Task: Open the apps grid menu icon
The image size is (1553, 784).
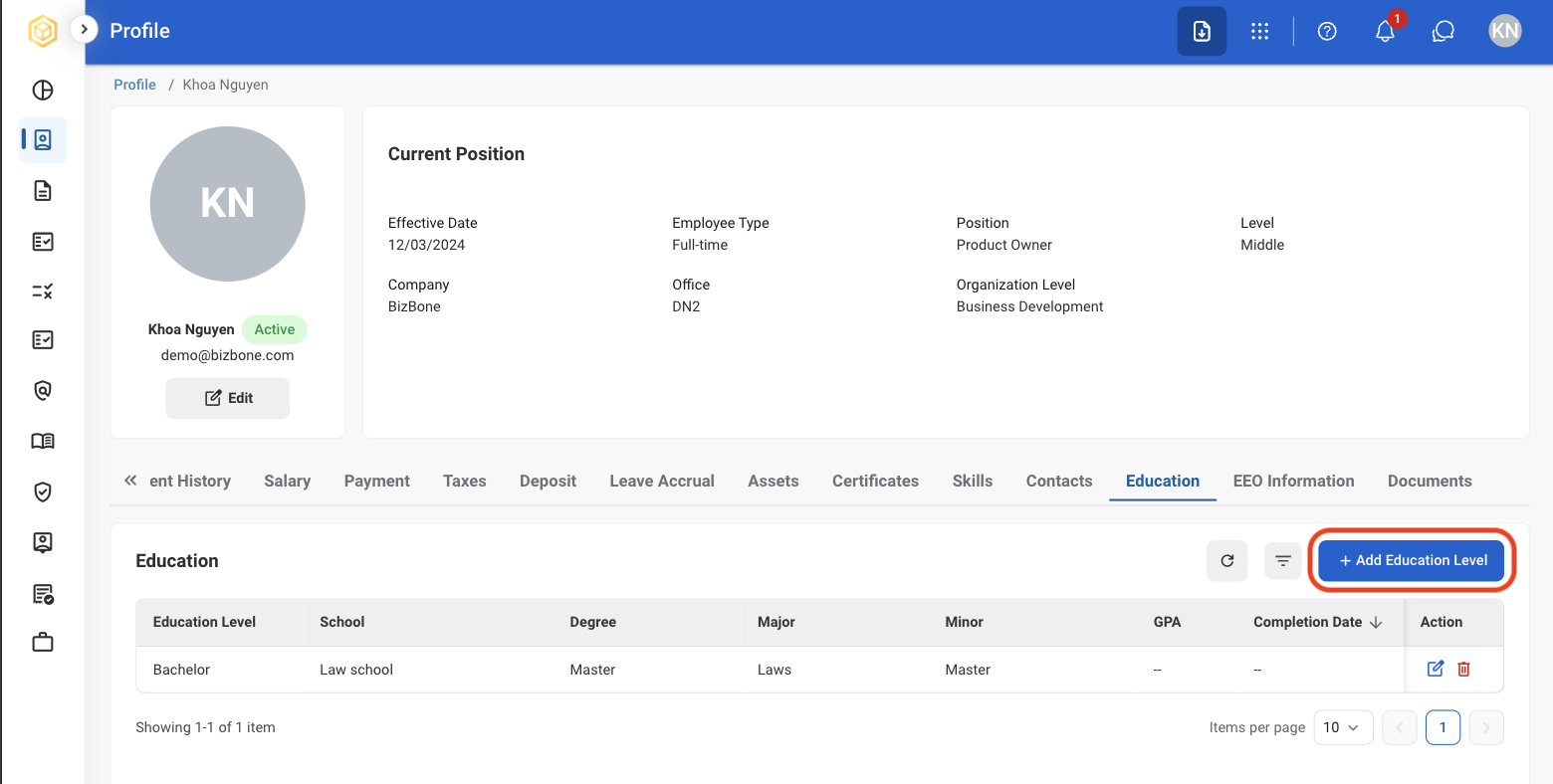Action: click(x=1260, y=31)
